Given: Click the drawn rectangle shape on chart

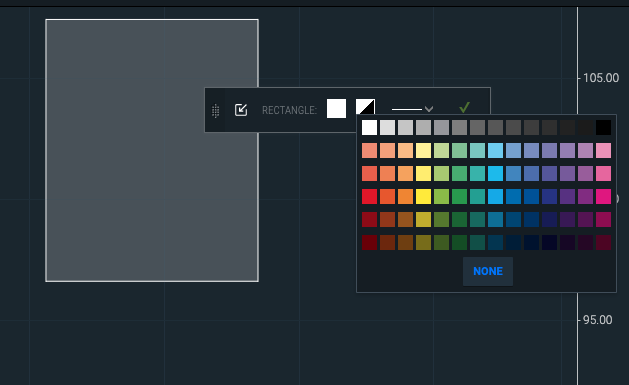Looking at the screenshot, I should [x=152, y=150].
